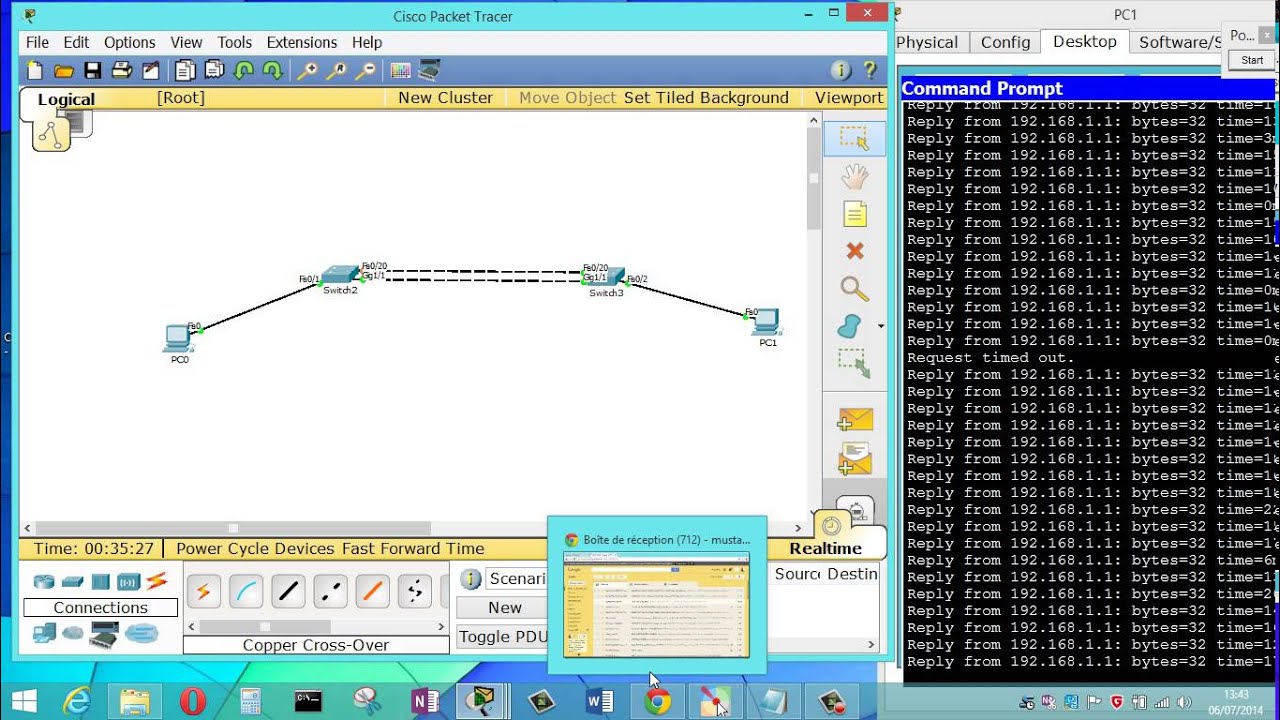Open the drawing palette icon
The height and width of the screenshot is (720, 1280).
click(400, 70)
